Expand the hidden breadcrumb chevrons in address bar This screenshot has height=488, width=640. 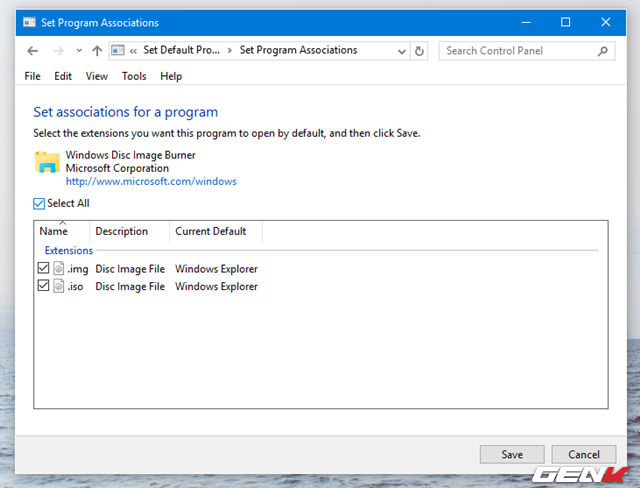tap(133, 51)
